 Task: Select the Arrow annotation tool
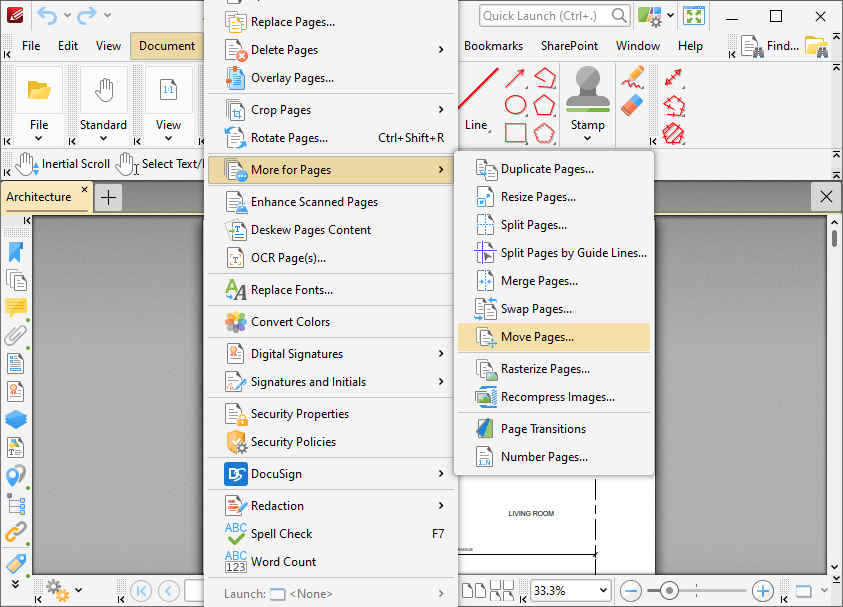pyautogui.click(x=515, y=79)
